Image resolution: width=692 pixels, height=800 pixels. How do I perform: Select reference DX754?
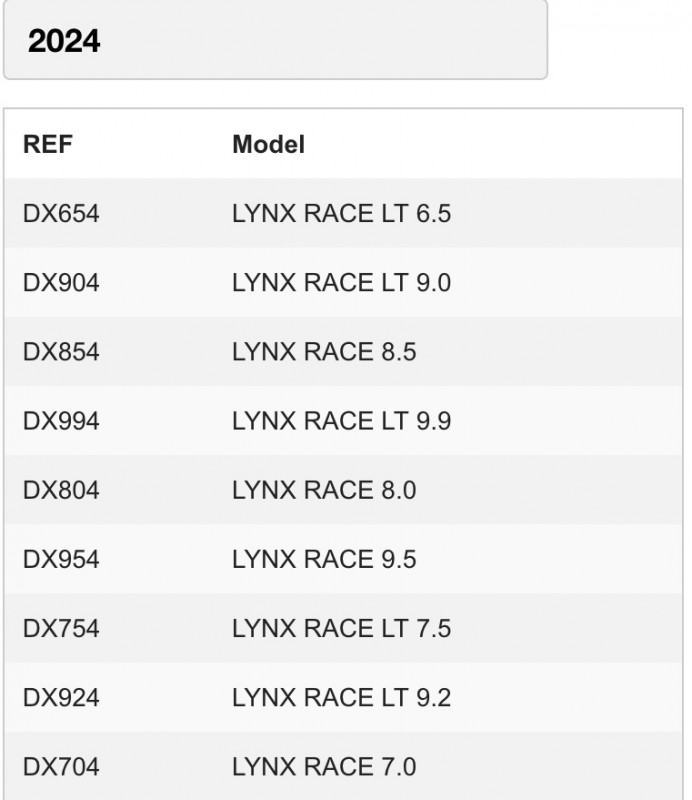coord(61,628)
